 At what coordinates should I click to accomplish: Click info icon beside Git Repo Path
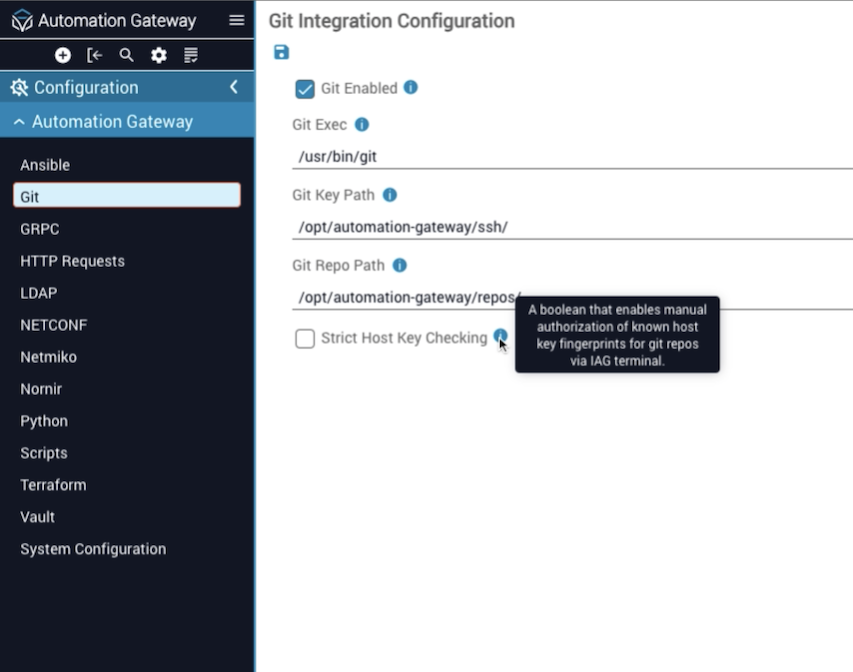click(x=399, y=265)
